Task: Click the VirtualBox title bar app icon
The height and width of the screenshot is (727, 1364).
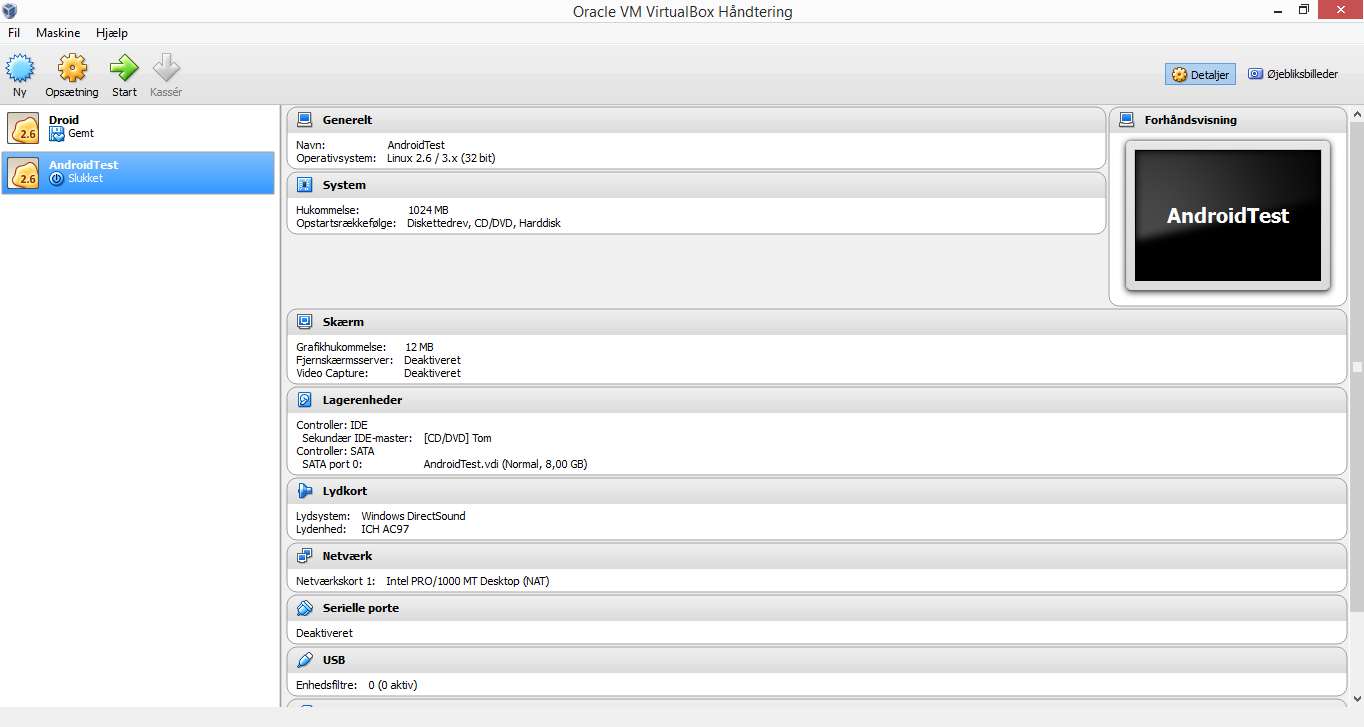Action: [10, 11]
